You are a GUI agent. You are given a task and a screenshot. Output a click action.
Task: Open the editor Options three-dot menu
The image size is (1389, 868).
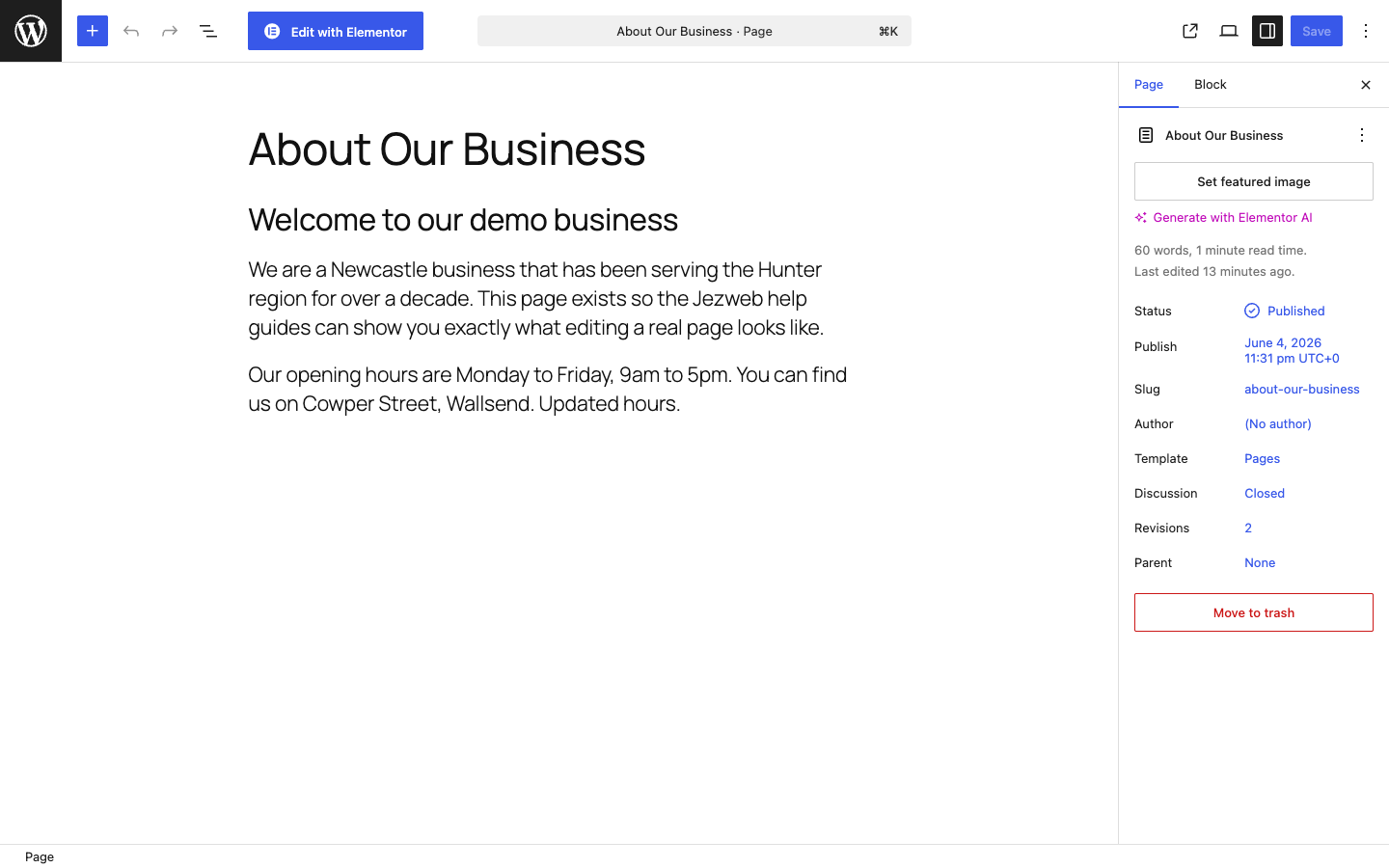(1366, 31)
